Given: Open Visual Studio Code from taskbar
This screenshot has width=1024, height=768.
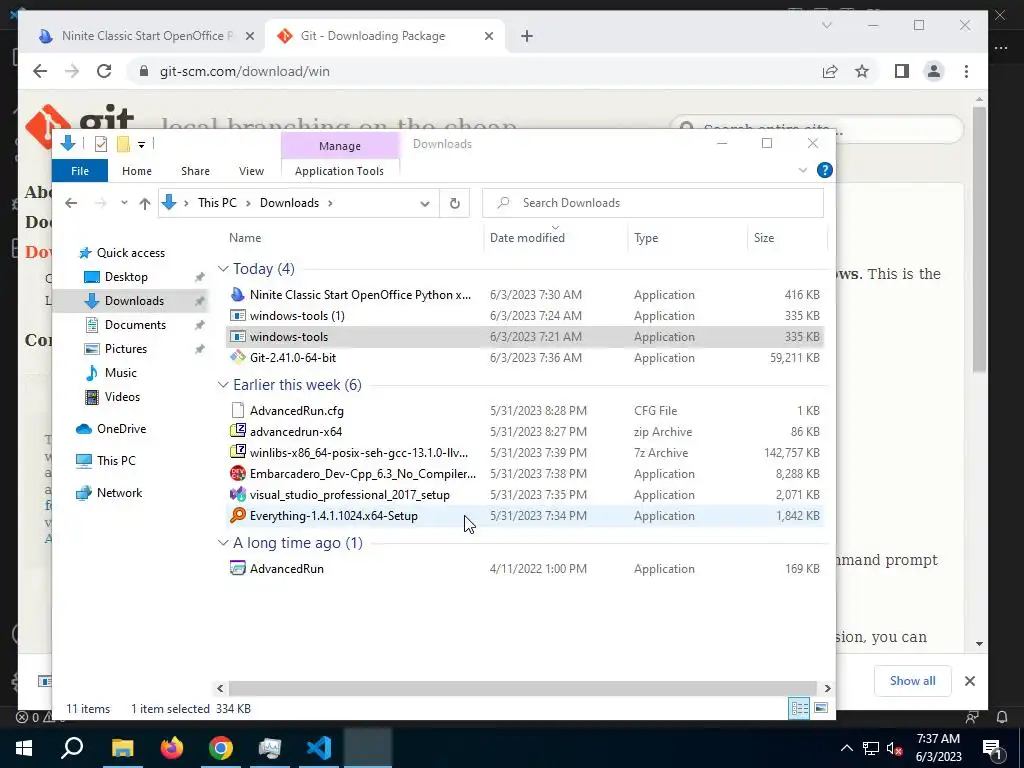Looking at the screenshot, I should point(319,748).
